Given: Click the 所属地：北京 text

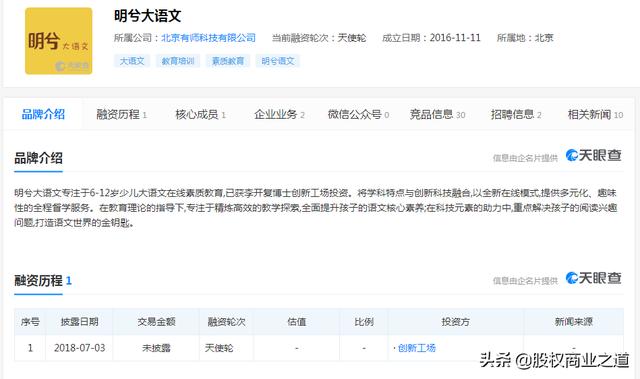Looking at the screenshot, I should pyautogui.click(x=525, y=38).
